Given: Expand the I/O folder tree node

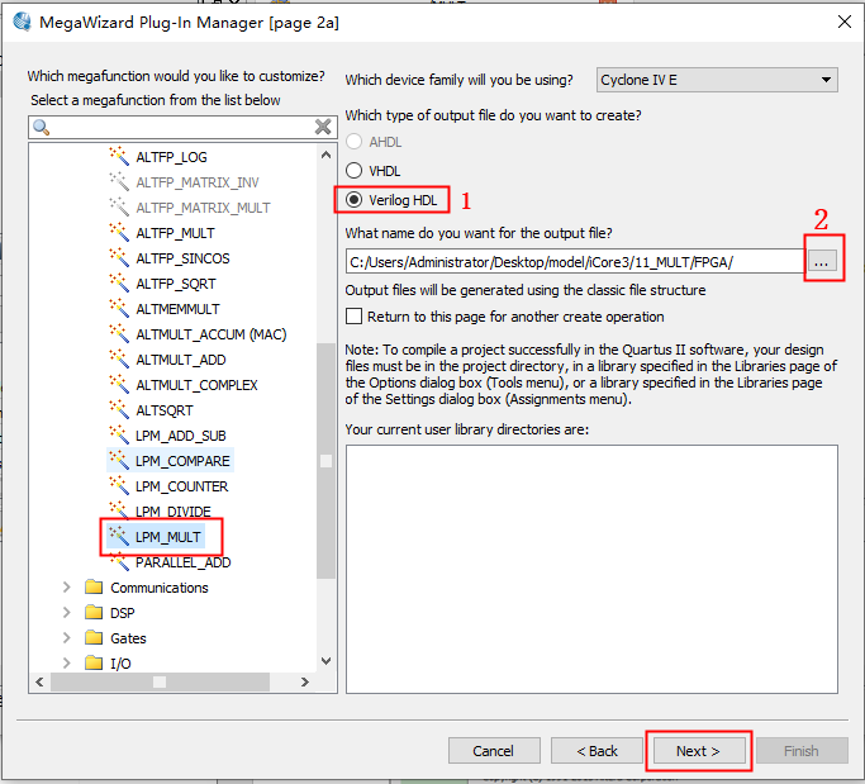Looking at the screenshot, I should 67,663.
